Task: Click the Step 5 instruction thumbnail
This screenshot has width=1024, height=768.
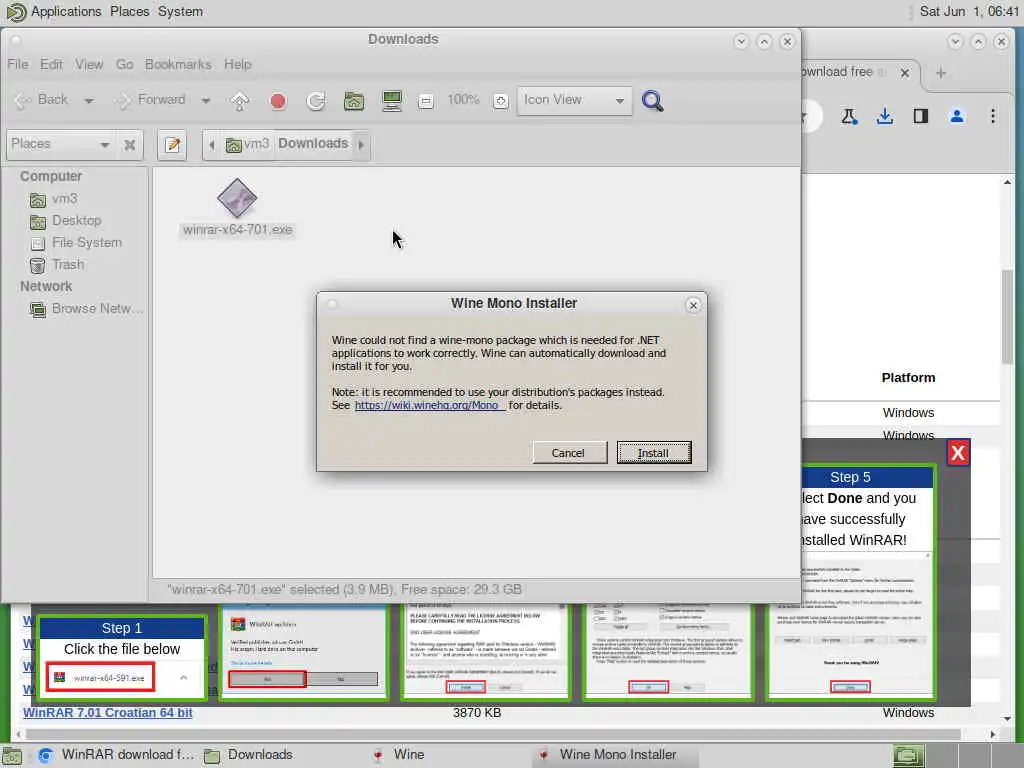Action: click(851, 582)
